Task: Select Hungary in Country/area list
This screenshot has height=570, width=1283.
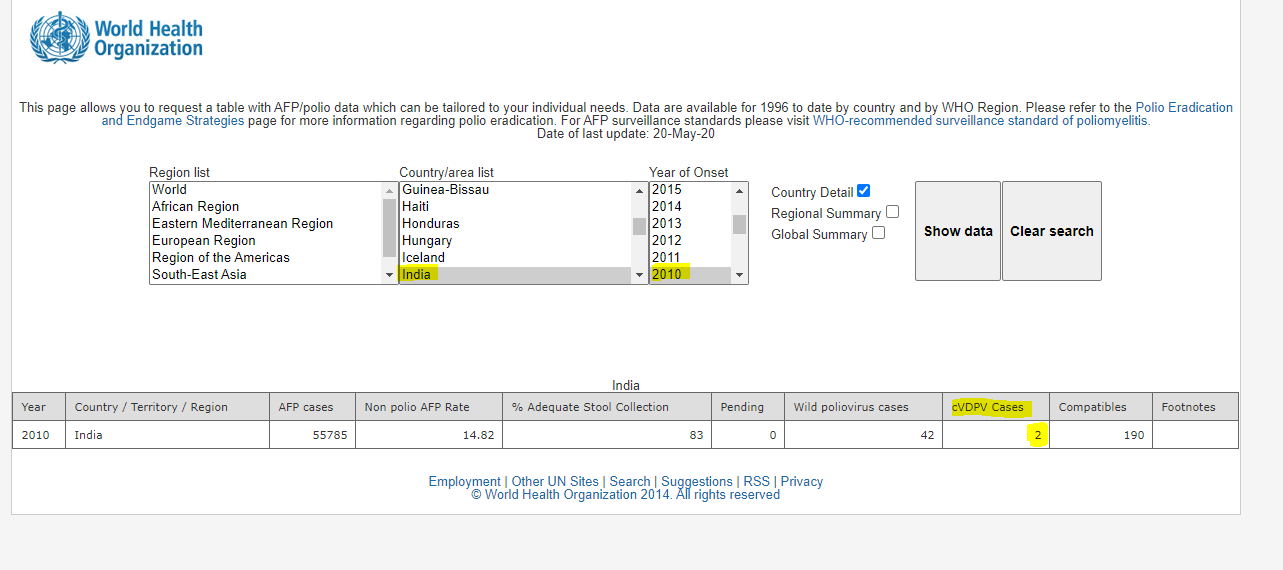Action: point(516,241)
